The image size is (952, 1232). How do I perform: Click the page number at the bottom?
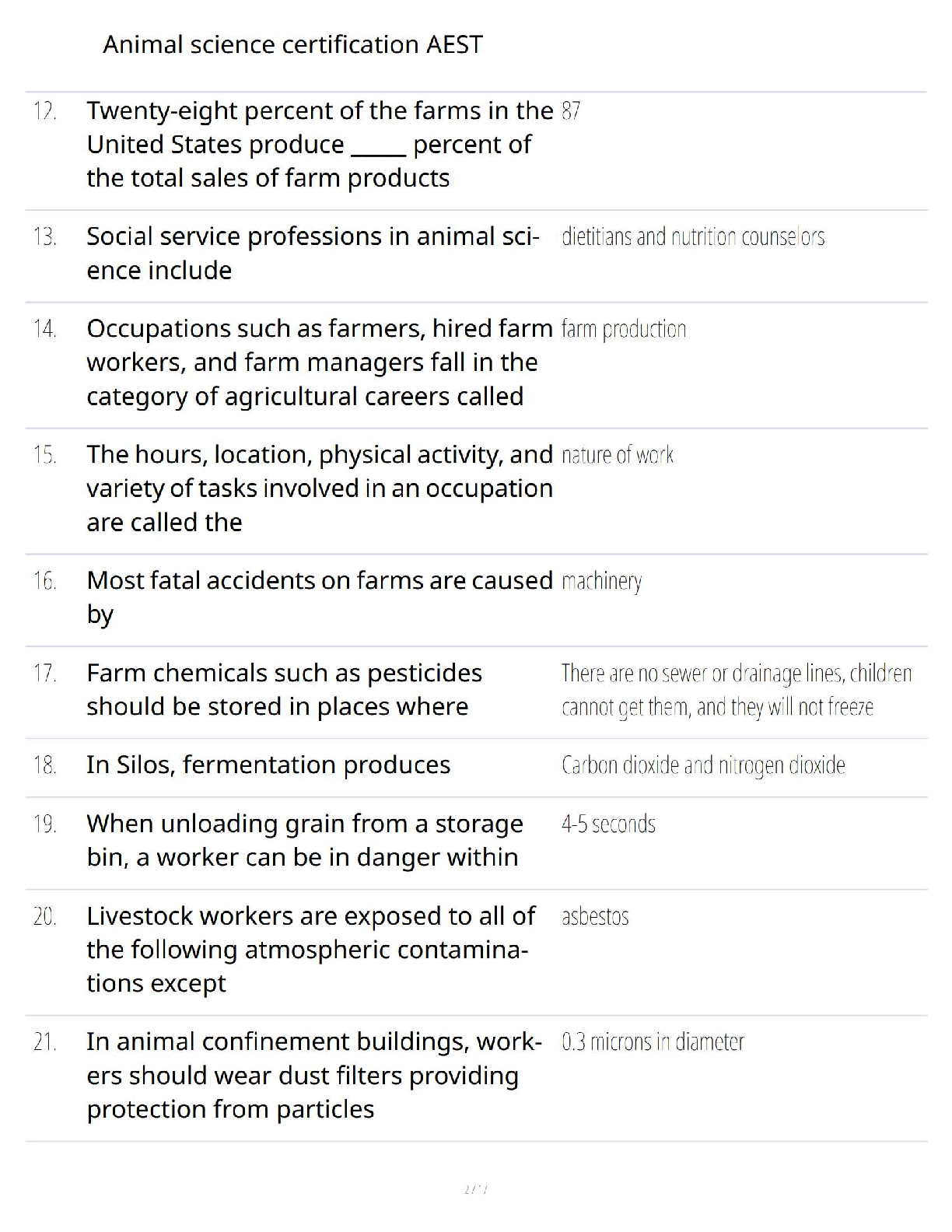[x=475, y=1189]
